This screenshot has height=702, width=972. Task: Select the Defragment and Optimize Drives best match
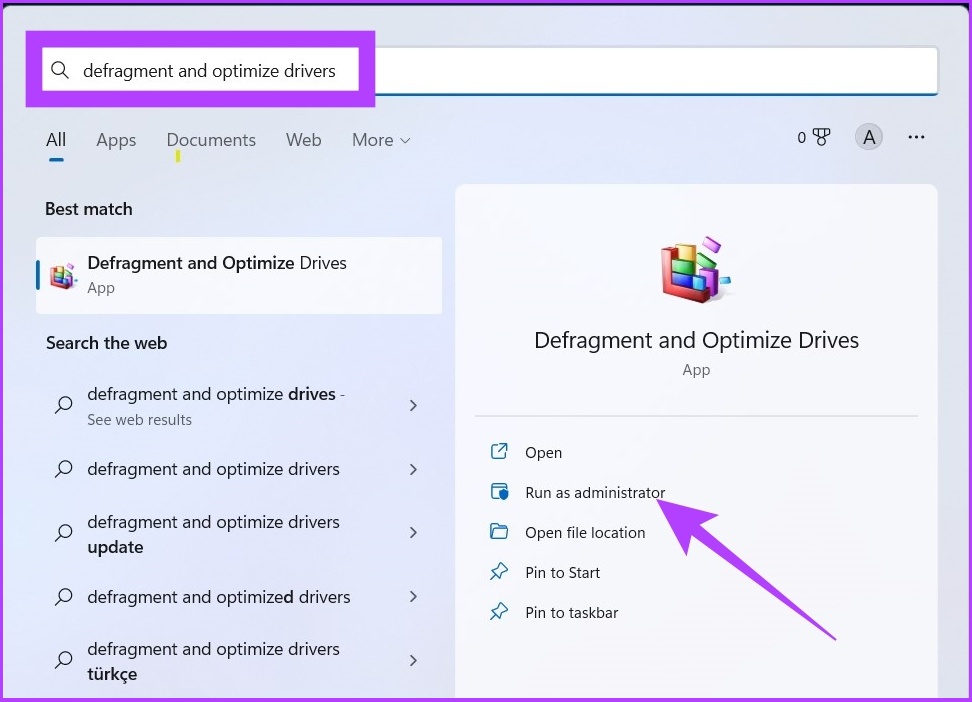(238, 274)
